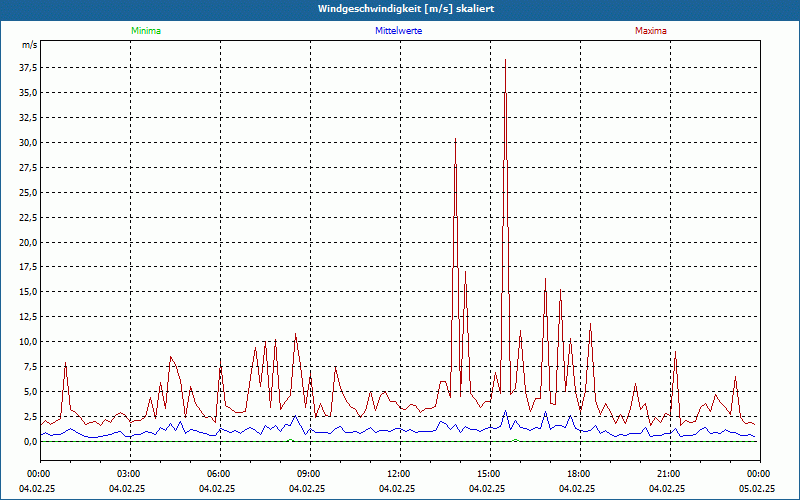The height and width of the screenshot is (500, 800).
Task: Click the 05.02.25 date label
Action: [757, 489]
